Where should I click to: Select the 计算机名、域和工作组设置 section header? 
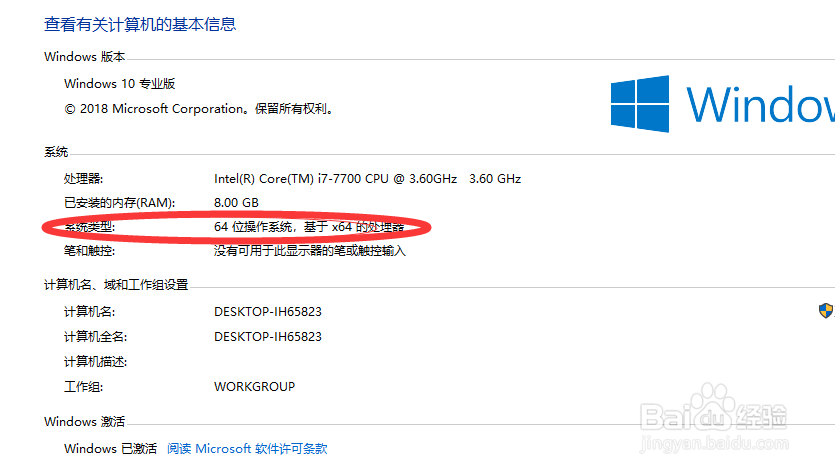click(116, 284)
